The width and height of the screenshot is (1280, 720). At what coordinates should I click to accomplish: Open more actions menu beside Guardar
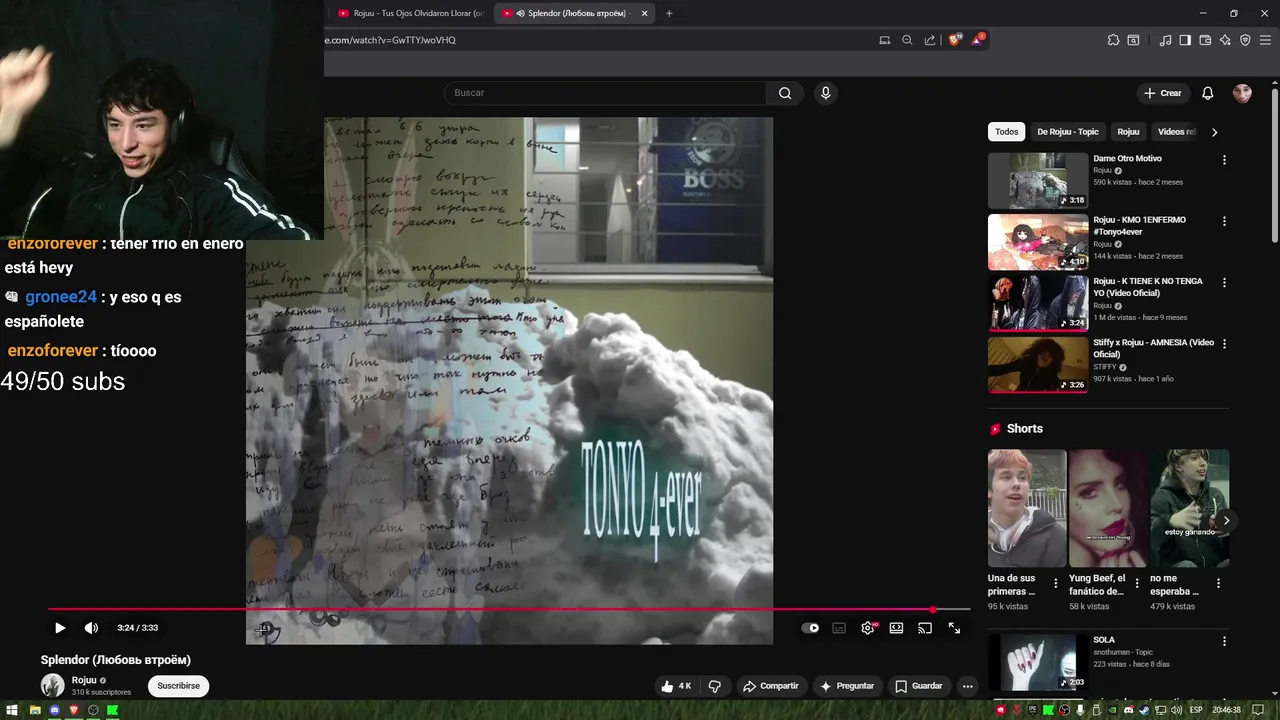[x=967, y=686]
